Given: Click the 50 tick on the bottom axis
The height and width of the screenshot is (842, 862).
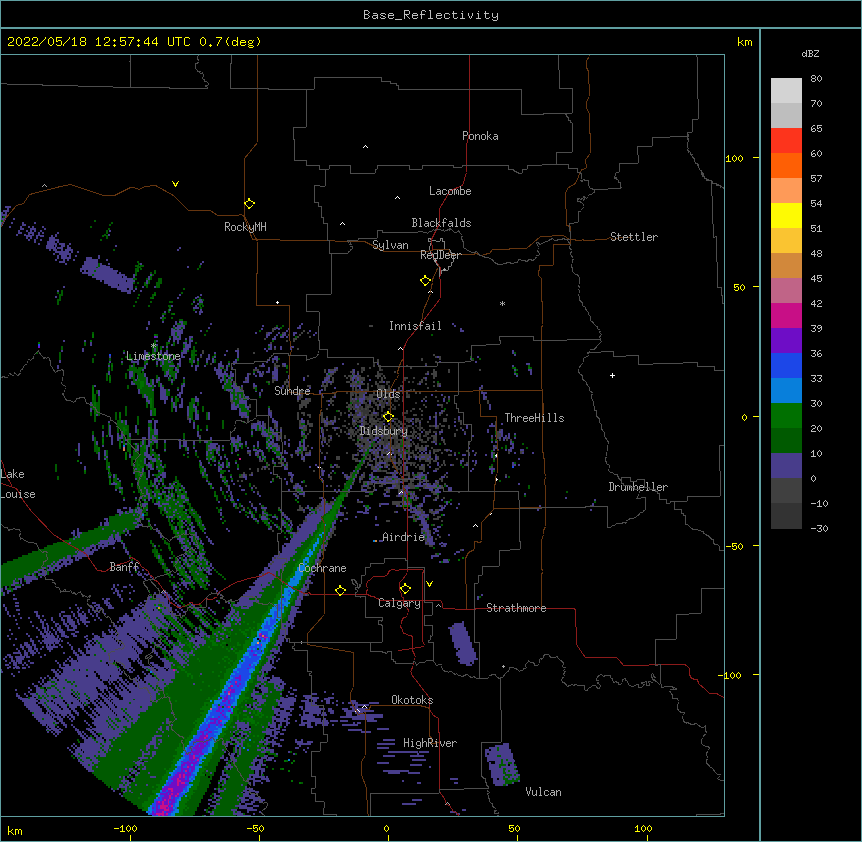Looking at the screenshot, I should (x=514, y=829).
